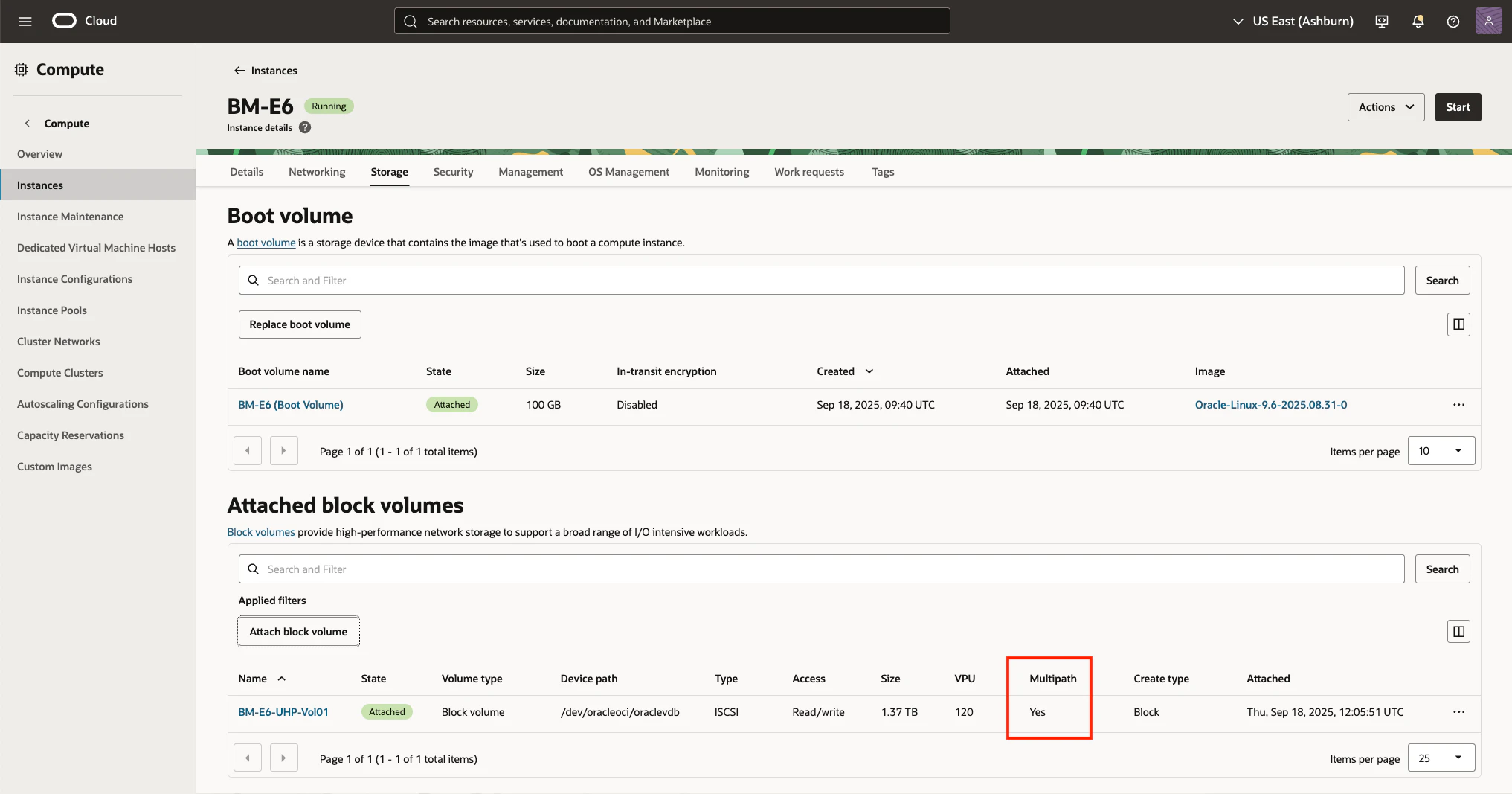Screen dimensions: 1512x794
Task: Click the back chevron beside Compute
Action: coord(28,123)
